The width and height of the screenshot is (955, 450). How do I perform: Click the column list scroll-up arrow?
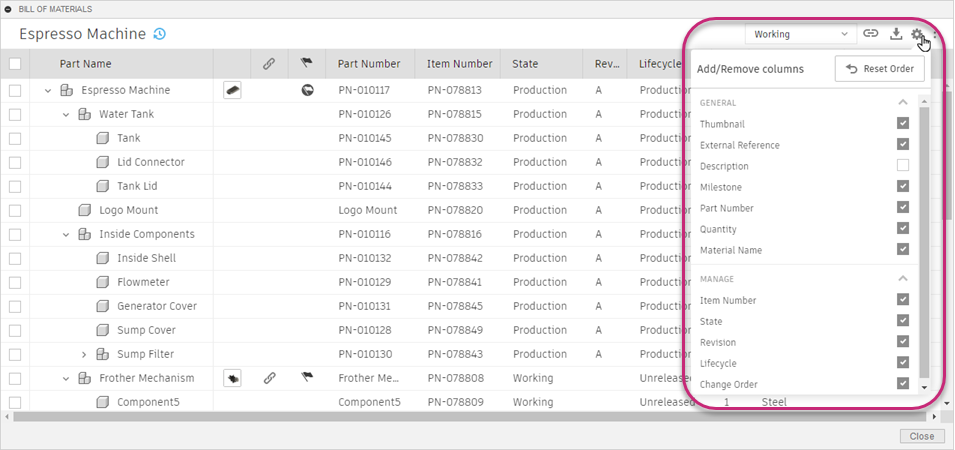tap(924, 101)
